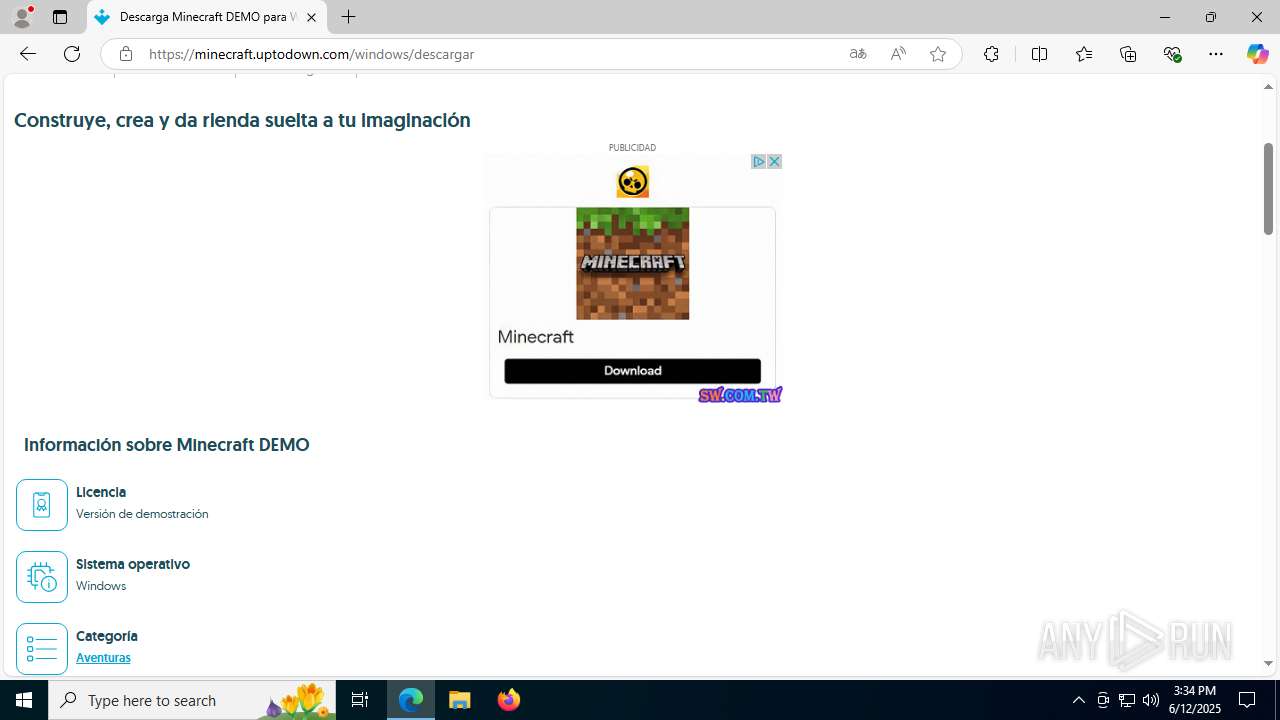Open browser essentials icon
Viewport: 1280px width, 720px height.
pos(1172,54)
